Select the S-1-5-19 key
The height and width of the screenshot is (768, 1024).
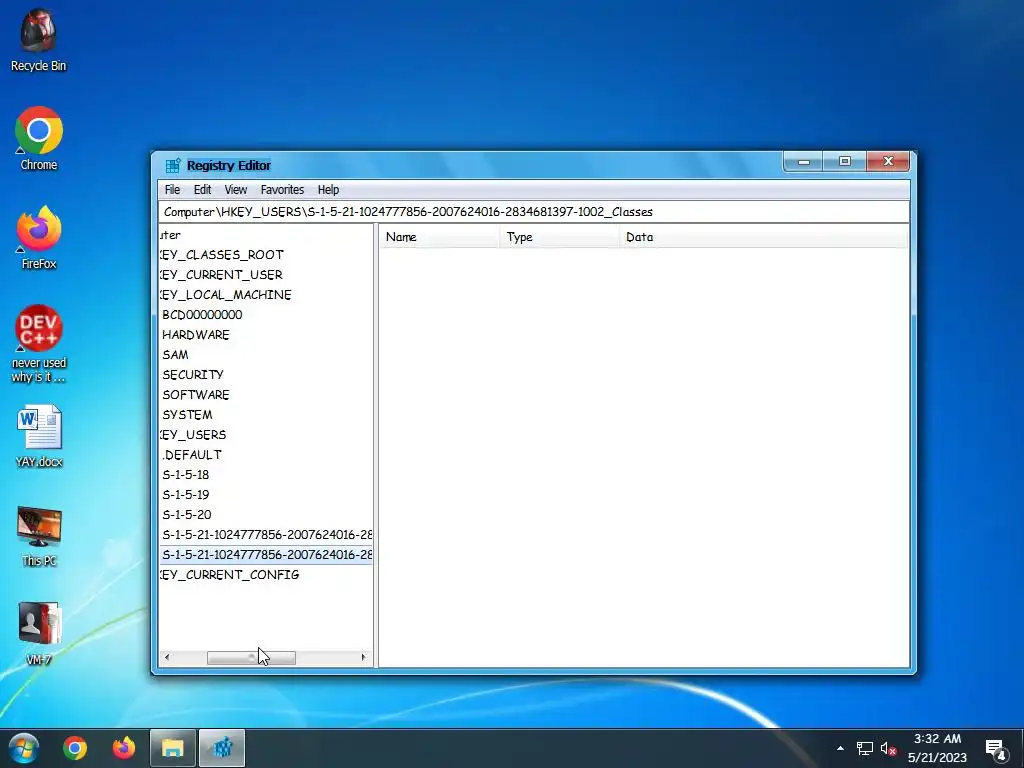pyautogui.click(x=185, y=495)
